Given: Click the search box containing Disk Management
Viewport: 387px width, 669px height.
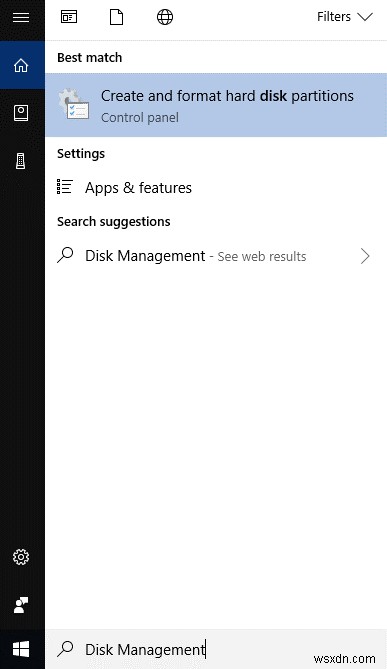Looking at the screenshot, I should (216, 649).
